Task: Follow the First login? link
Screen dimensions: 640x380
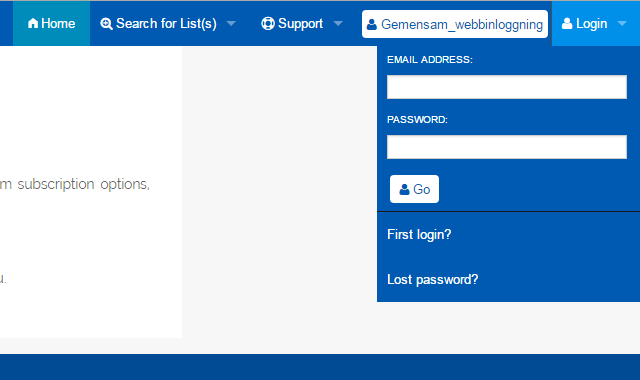Action: (x=419, y=235)
